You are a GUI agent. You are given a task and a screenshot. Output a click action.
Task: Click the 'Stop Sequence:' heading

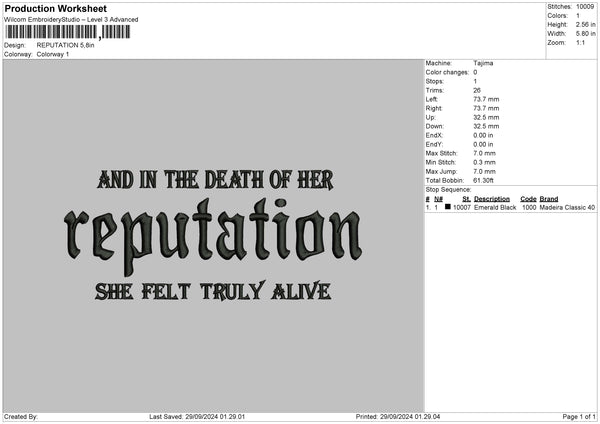(x=448, y=190)
